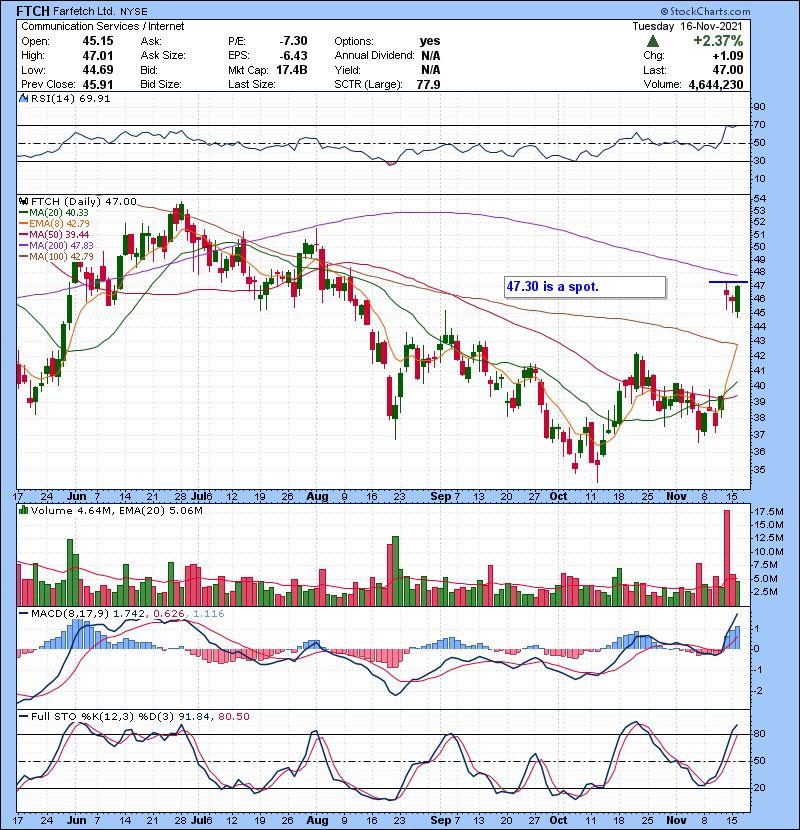Select the Open value 45.15
This screenshot has height=830, width=800.
pos(98,41)
